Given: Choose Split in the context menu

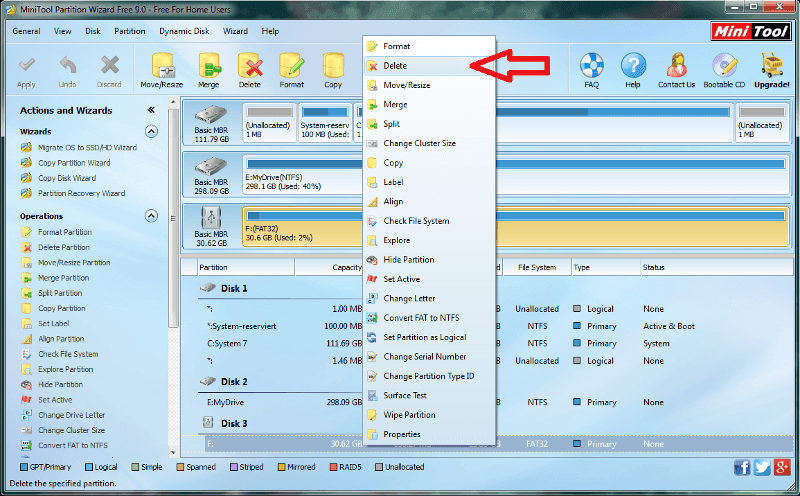Looking at the screenshot, I should tap(429, 123).
